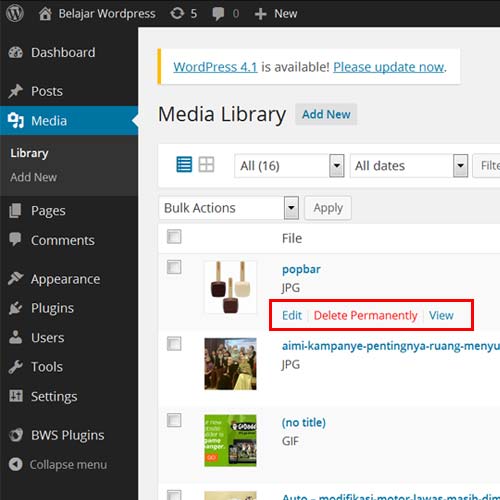Image resolution: width=500 pixels, height=500 pixels.
Task: Open Dashboard menu item
Action: click(x=63, y=52)
